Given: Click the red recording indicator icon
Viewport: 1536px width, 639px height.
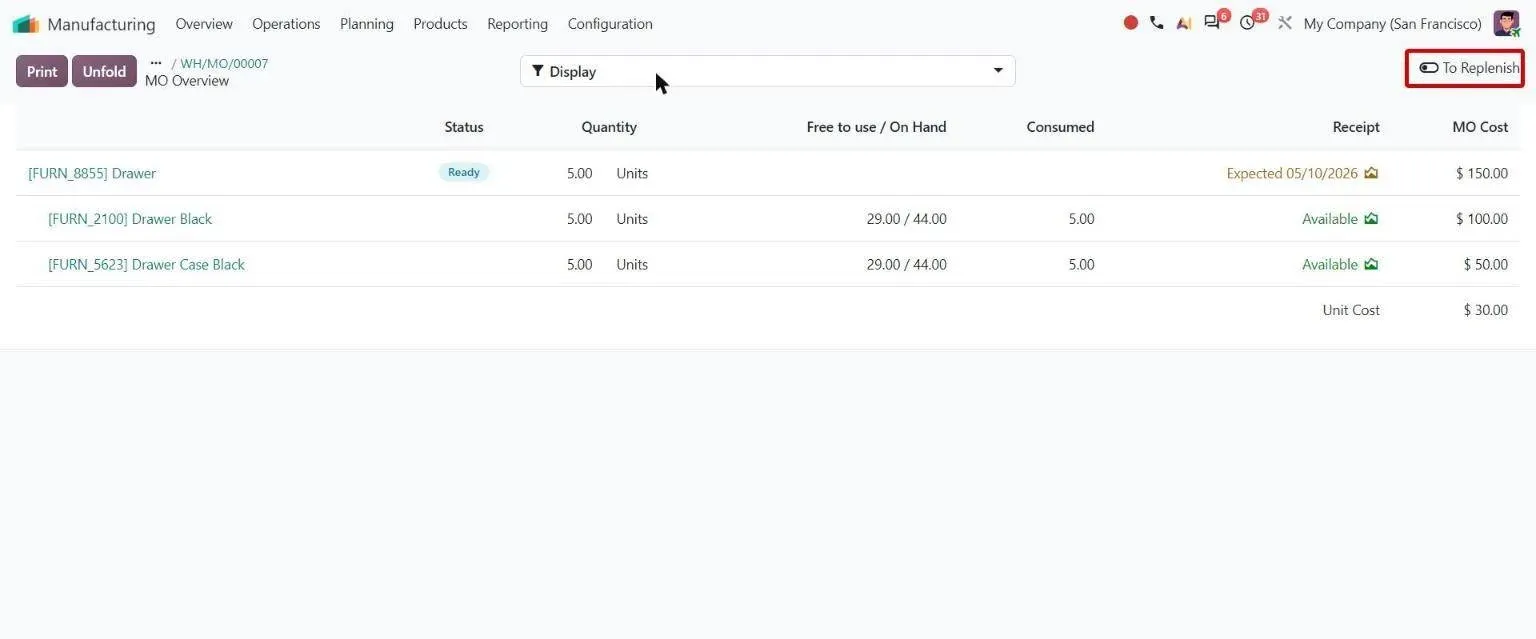Looking at the screenshot, I should tap(1131, 23).
